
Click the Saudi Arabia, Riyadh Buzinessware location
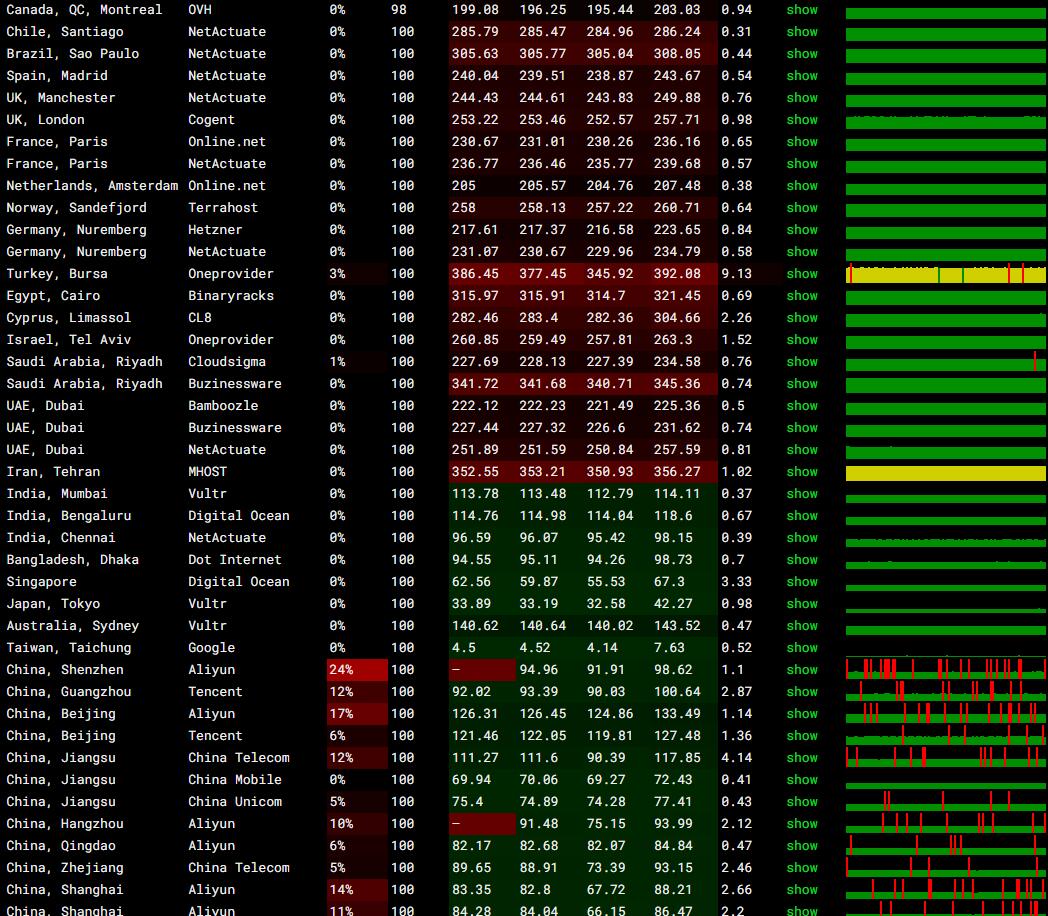[x=84, y=384]
